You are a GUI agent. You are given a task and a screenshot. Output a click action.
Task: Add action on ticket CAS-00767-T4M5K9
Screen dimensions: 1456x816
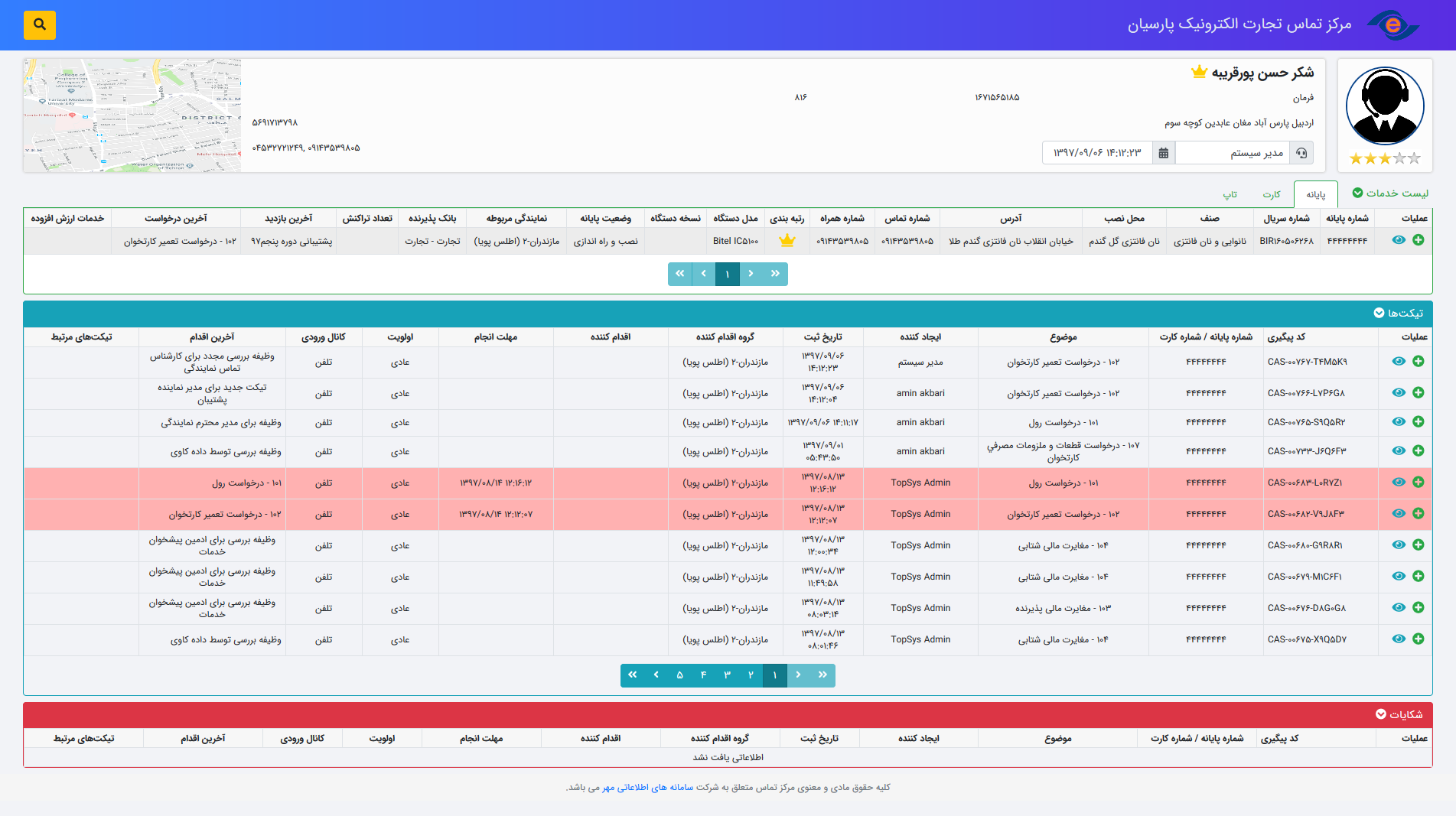coord(1419,361)
